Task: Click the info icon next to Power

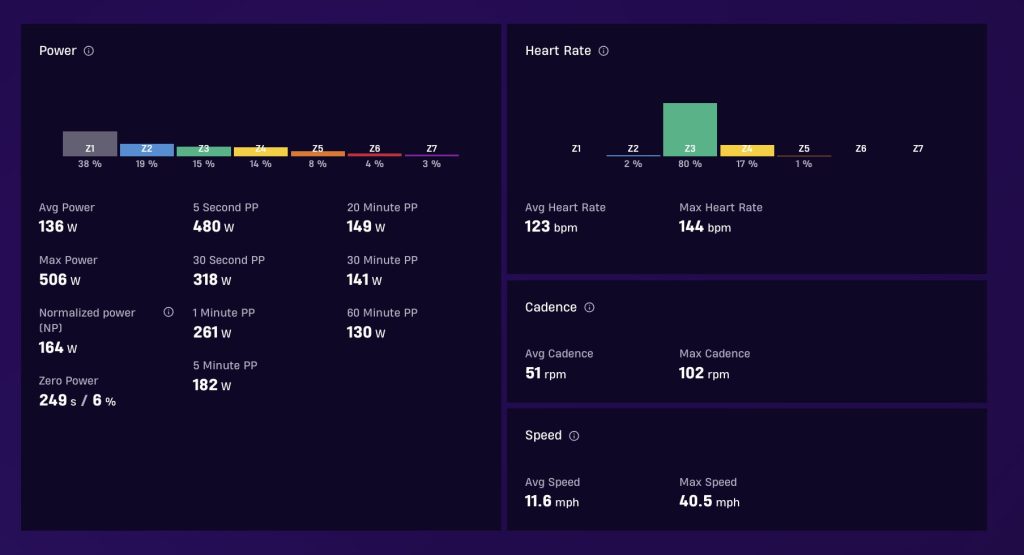Action: tap(89, 51)
